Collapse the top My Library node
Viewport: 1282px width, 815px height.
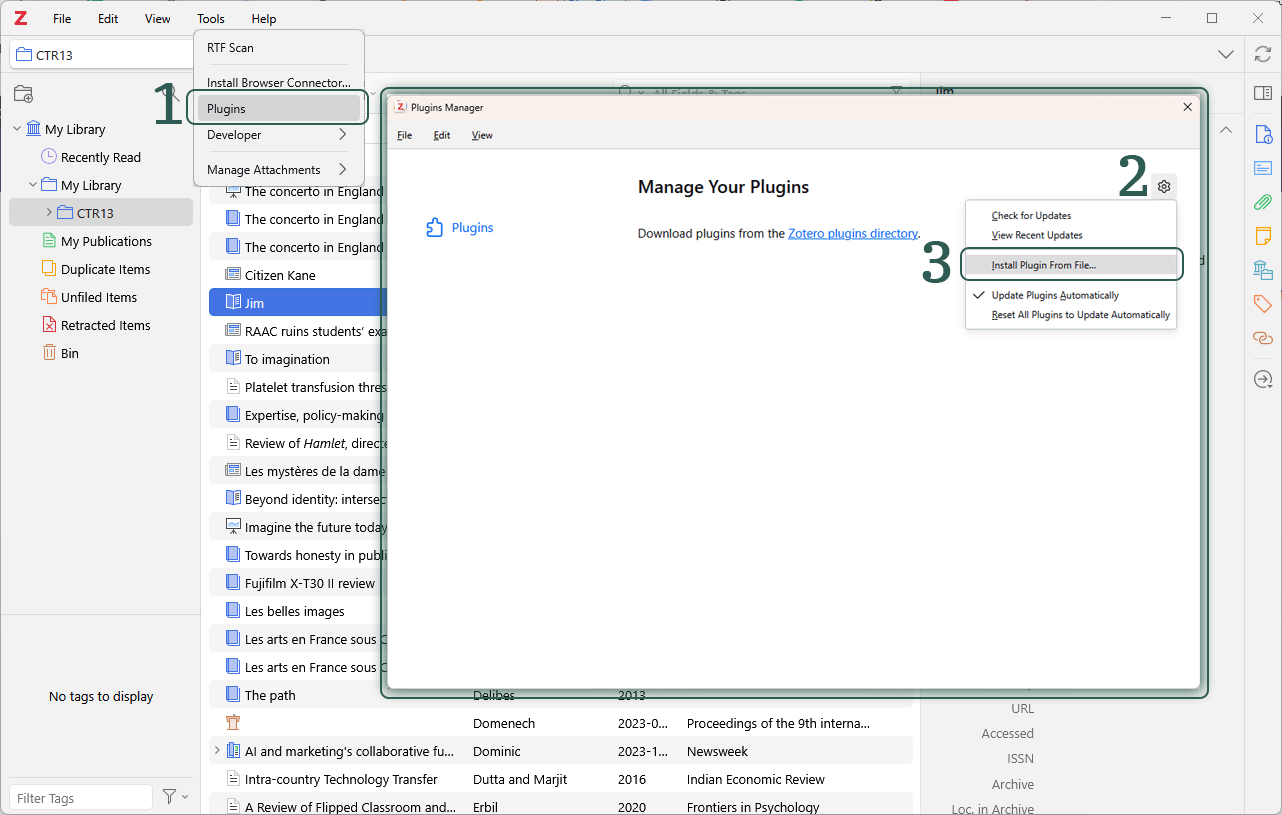coord(17,129)
